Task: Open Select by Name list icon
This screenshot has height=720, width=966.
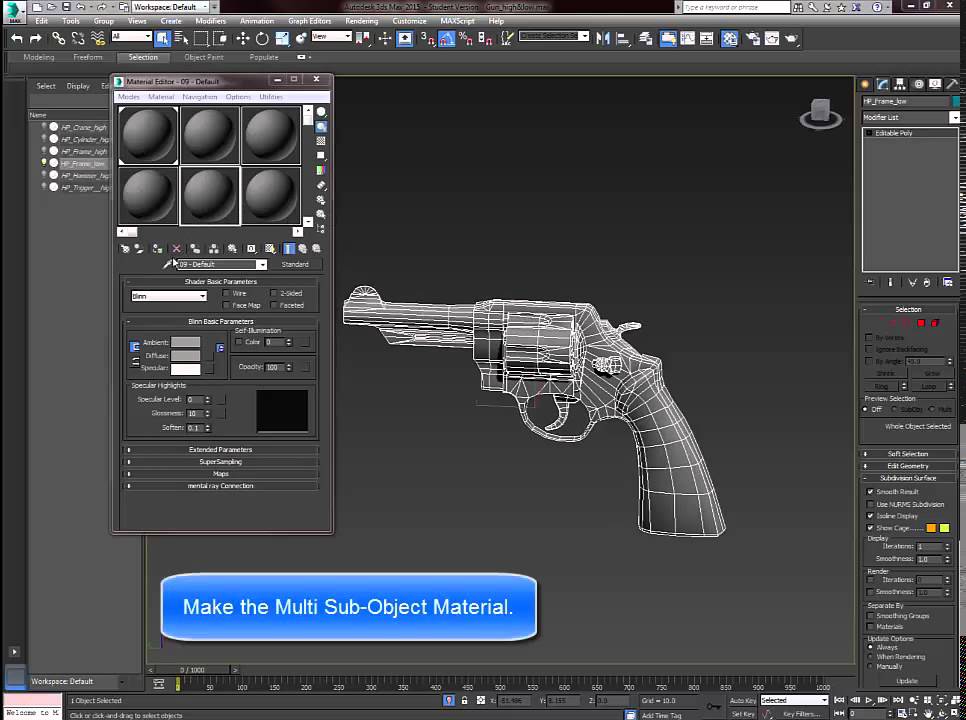Action: pos(181,38)
